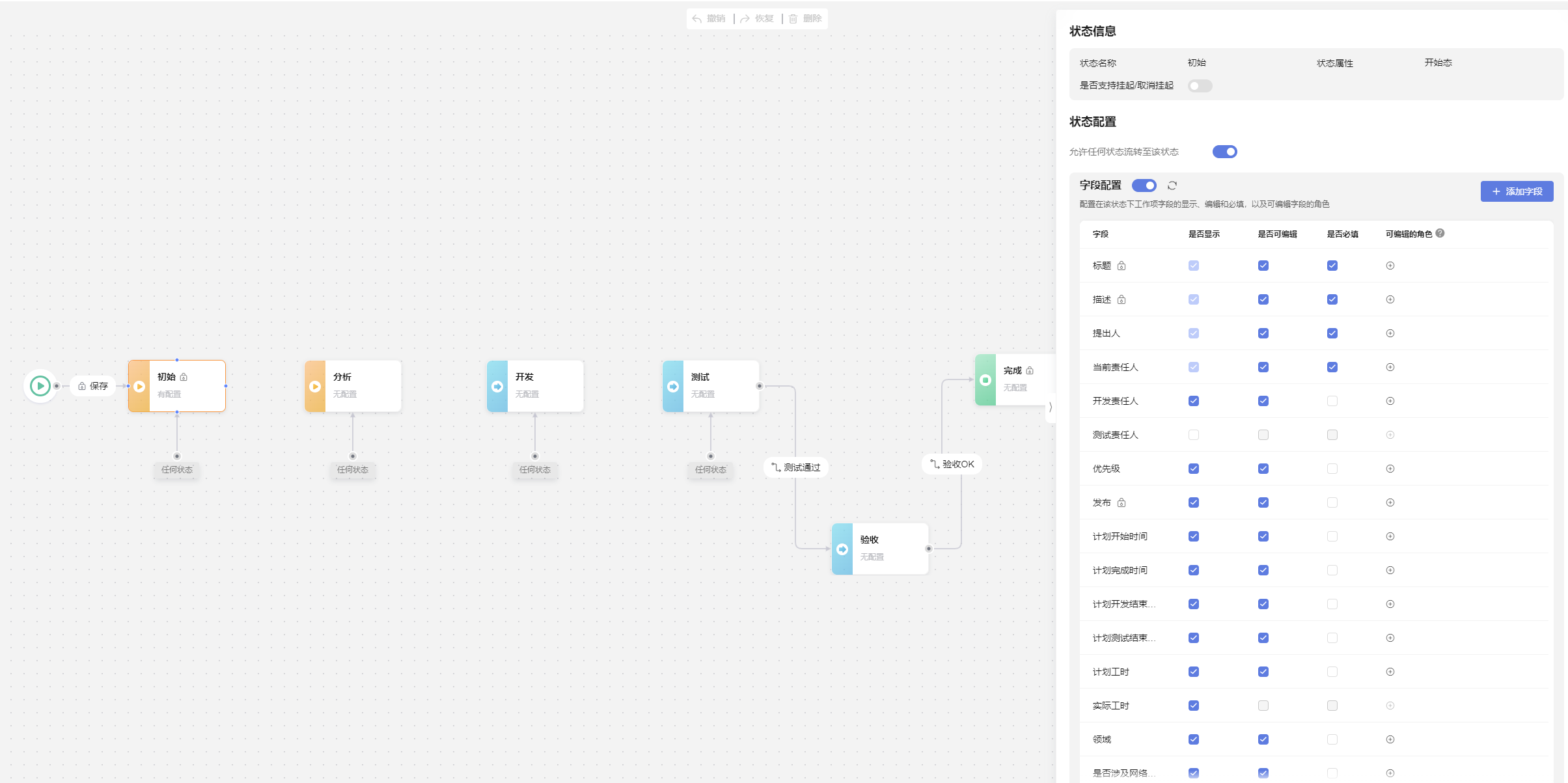Click the 添加字段 button
The image size is (1568, 783).
tap(1517, 191)
